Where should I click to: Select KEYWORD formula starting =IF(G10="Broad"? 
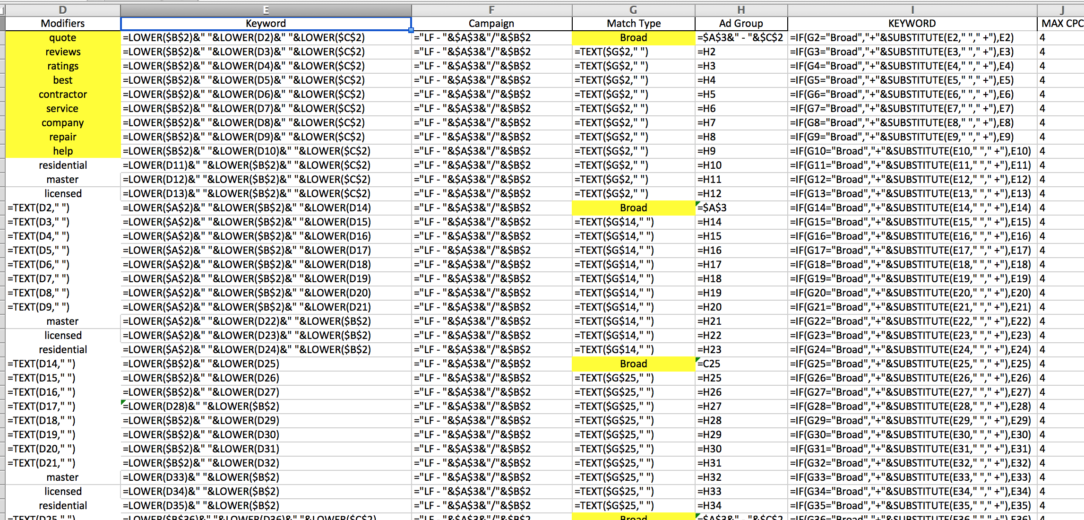pyautogui.click(x=912, y=151)
